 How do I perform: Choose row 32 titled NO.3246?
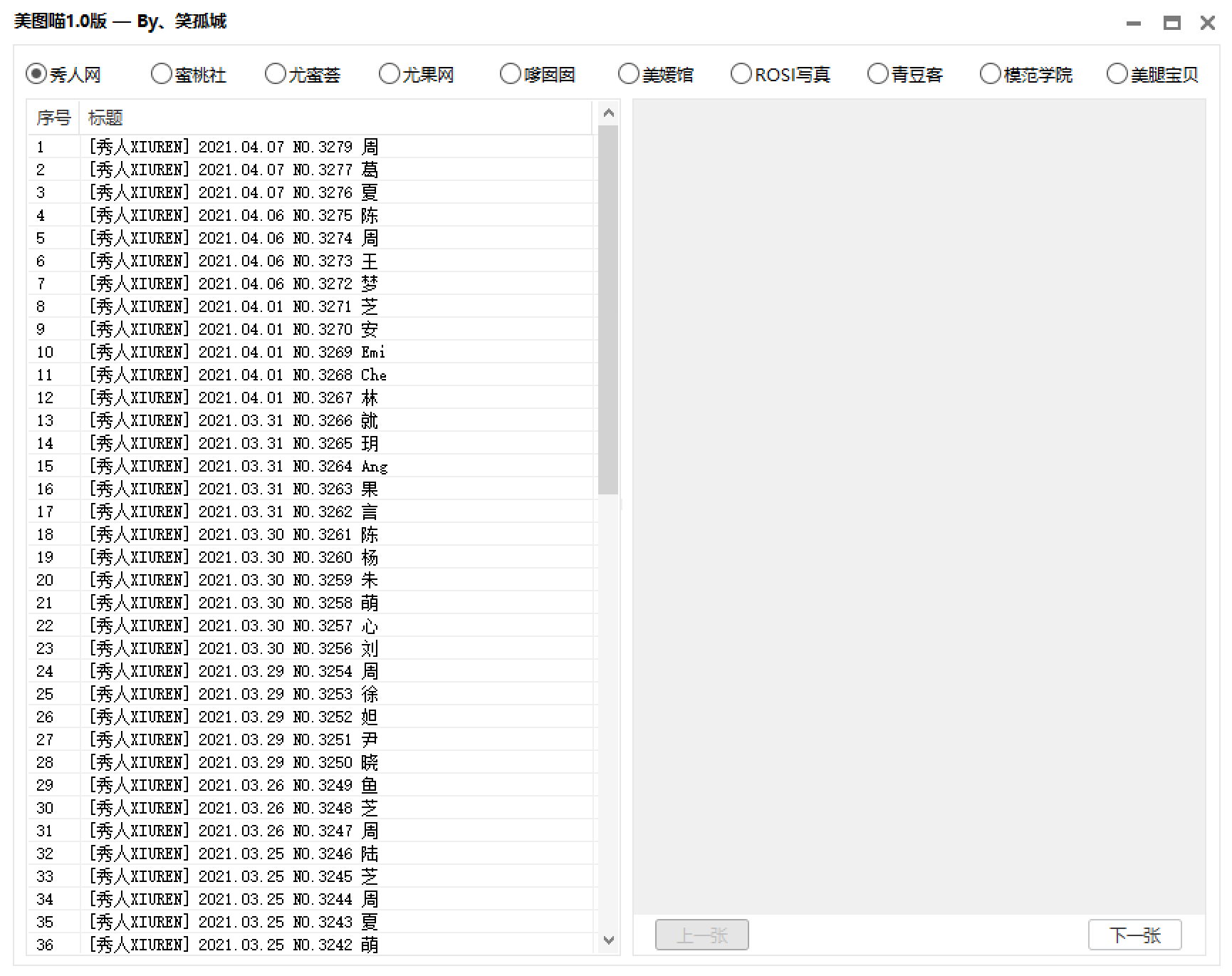click(x=310, y=853)
